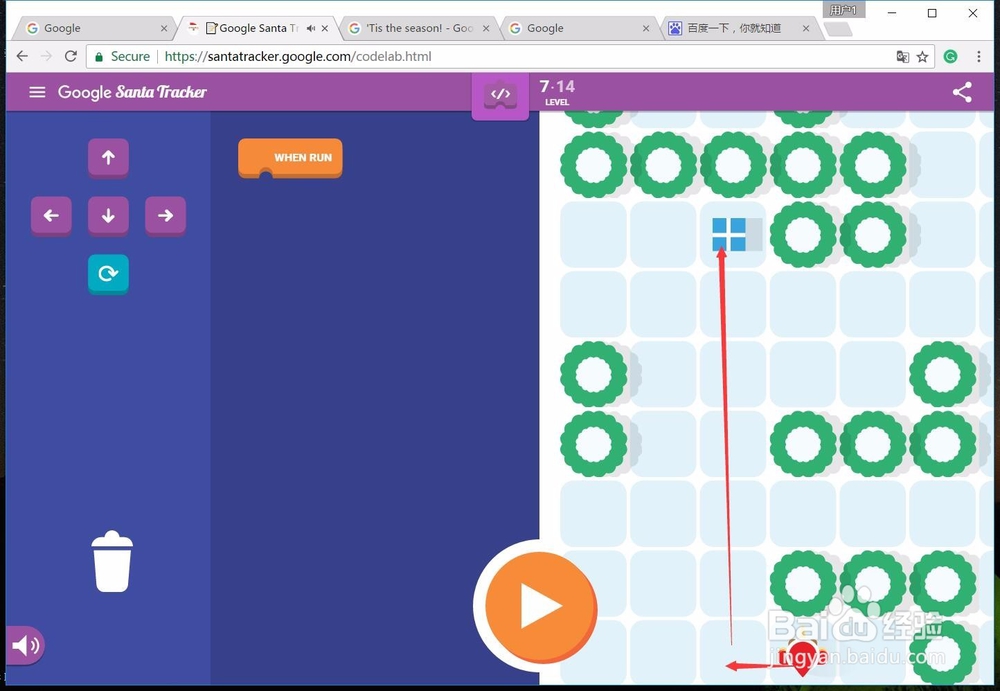Screen dimensions: 1000x691
Task: Click the Secure padlock indicator
Action: [x=122, y=56]
